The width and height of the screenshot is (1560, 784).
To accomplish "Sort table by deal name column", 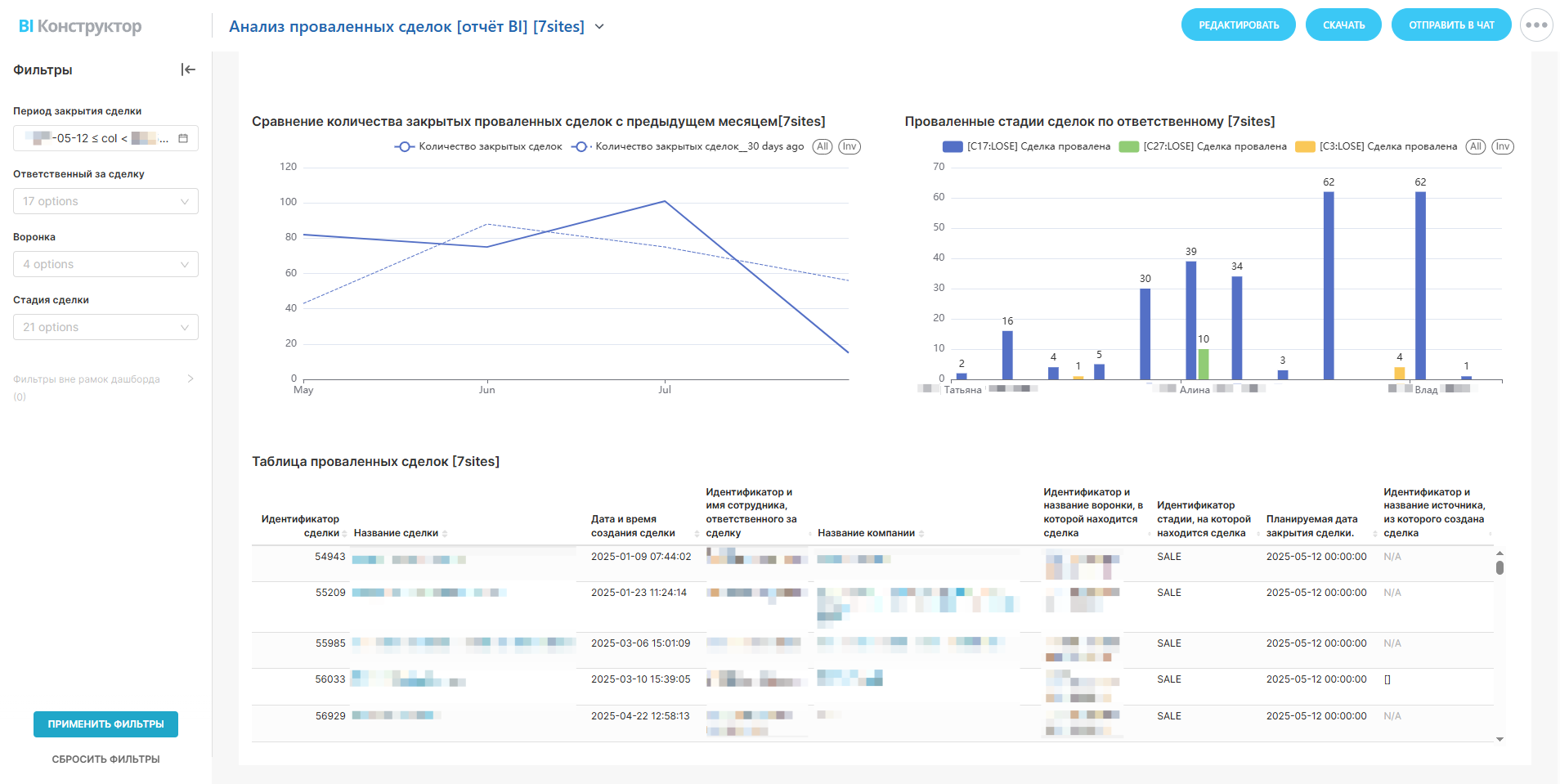I will pos(445,534).
